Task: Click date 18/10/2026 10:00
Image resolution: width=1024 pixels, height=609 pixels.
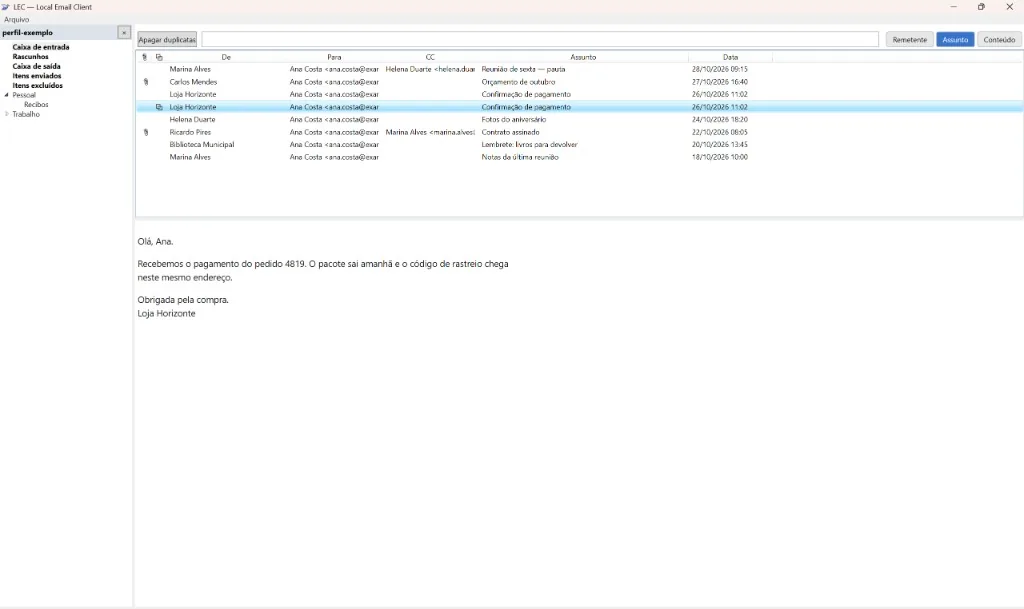Action: pos(720,157)
